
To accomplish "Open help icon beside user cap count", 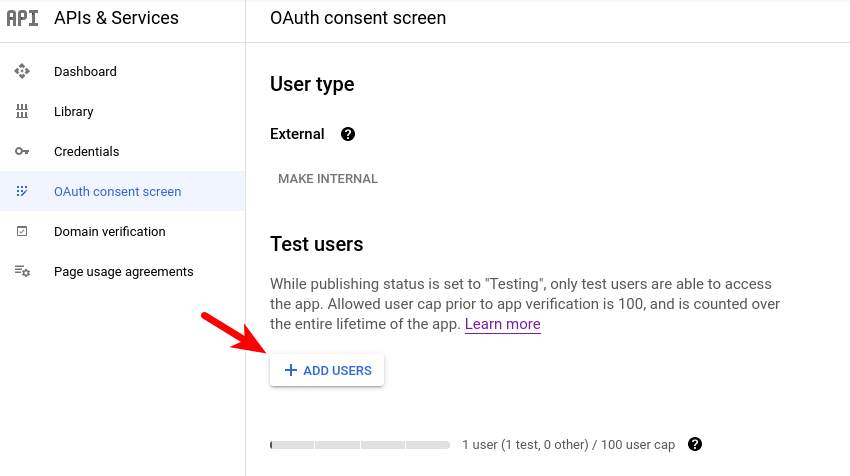I will coord(695,444).
